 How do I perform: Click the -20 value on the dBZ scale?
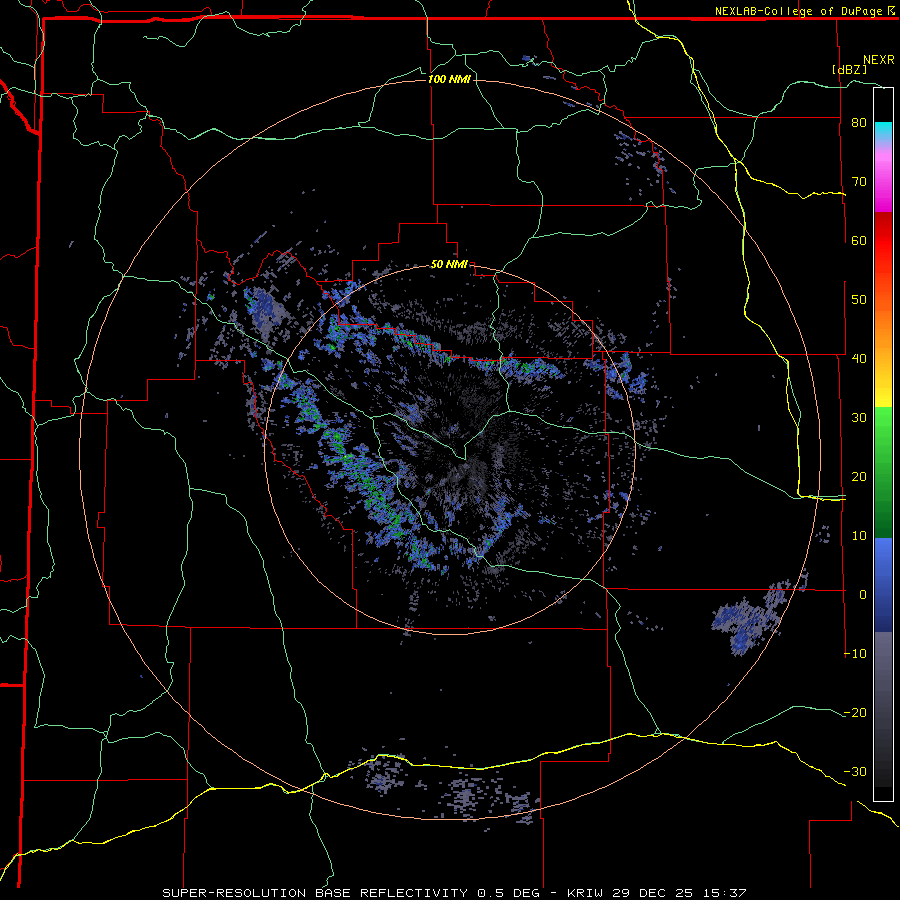(855, 713)
